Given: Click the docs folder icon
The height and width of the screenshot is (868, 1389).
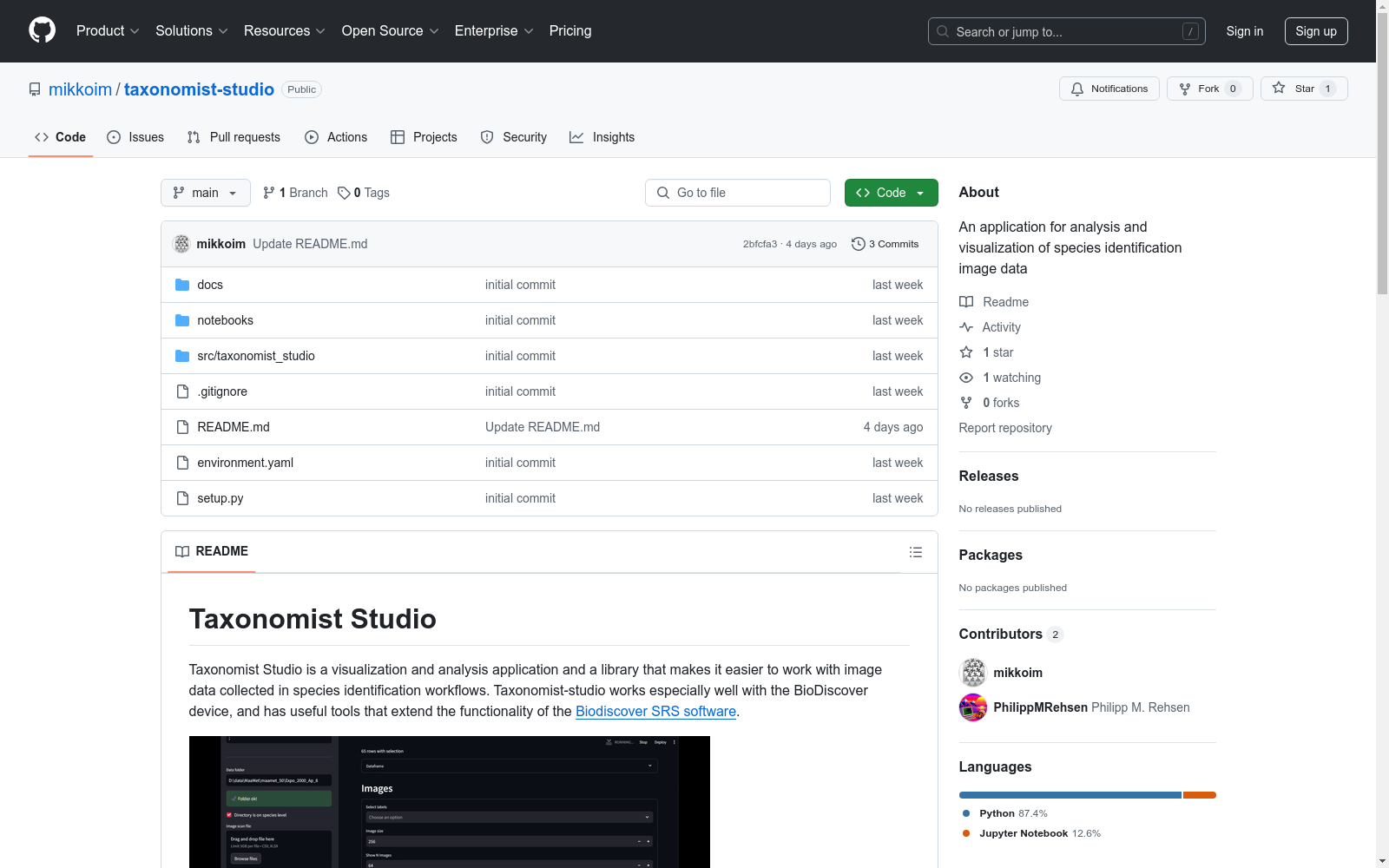Looking at the screenshot, I should coord(182,285).
